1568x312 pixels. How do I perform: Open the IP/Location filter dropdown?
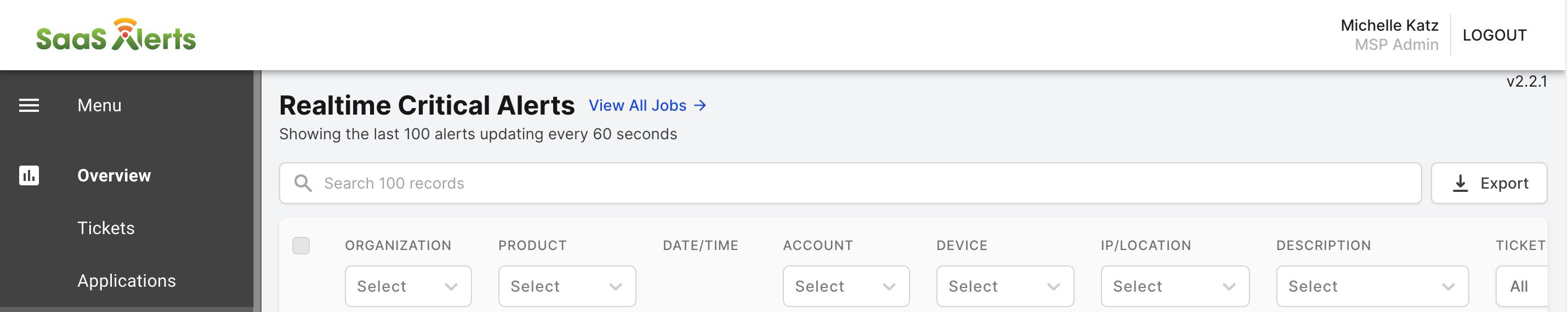click(1175, 286)
